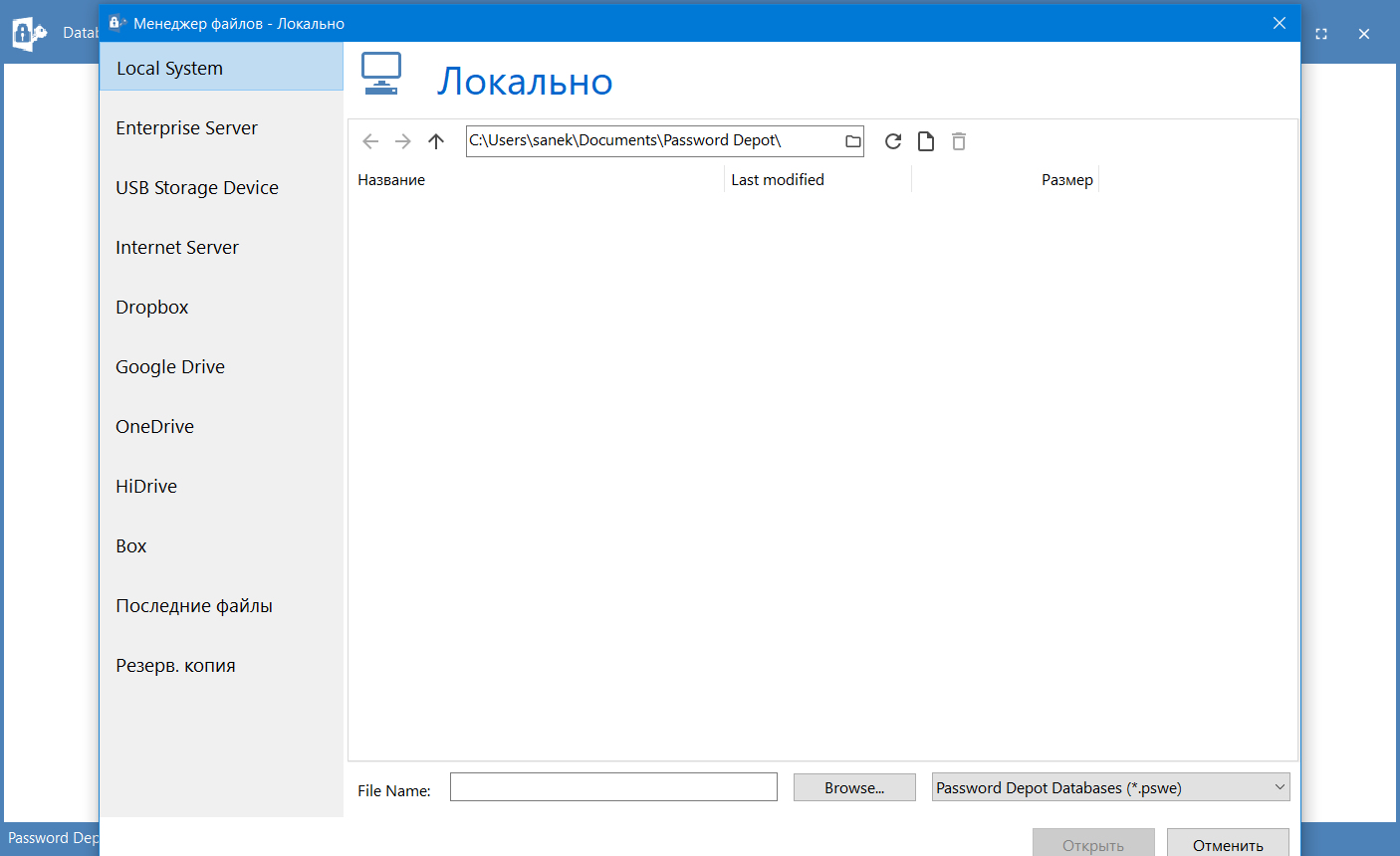Viewport: 1400px width, 856px height.
Task: Open folder picker icon in path field
Action: pyautogui.click(x=852, y=141)
